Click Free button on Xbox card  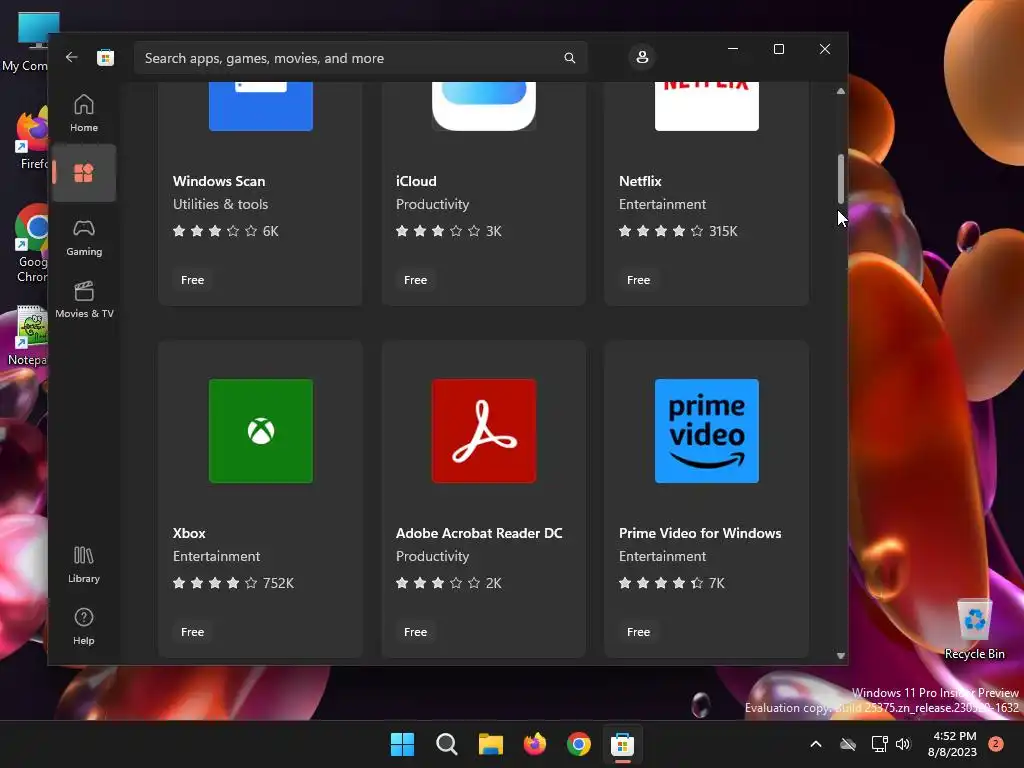[x=192, y=632]
